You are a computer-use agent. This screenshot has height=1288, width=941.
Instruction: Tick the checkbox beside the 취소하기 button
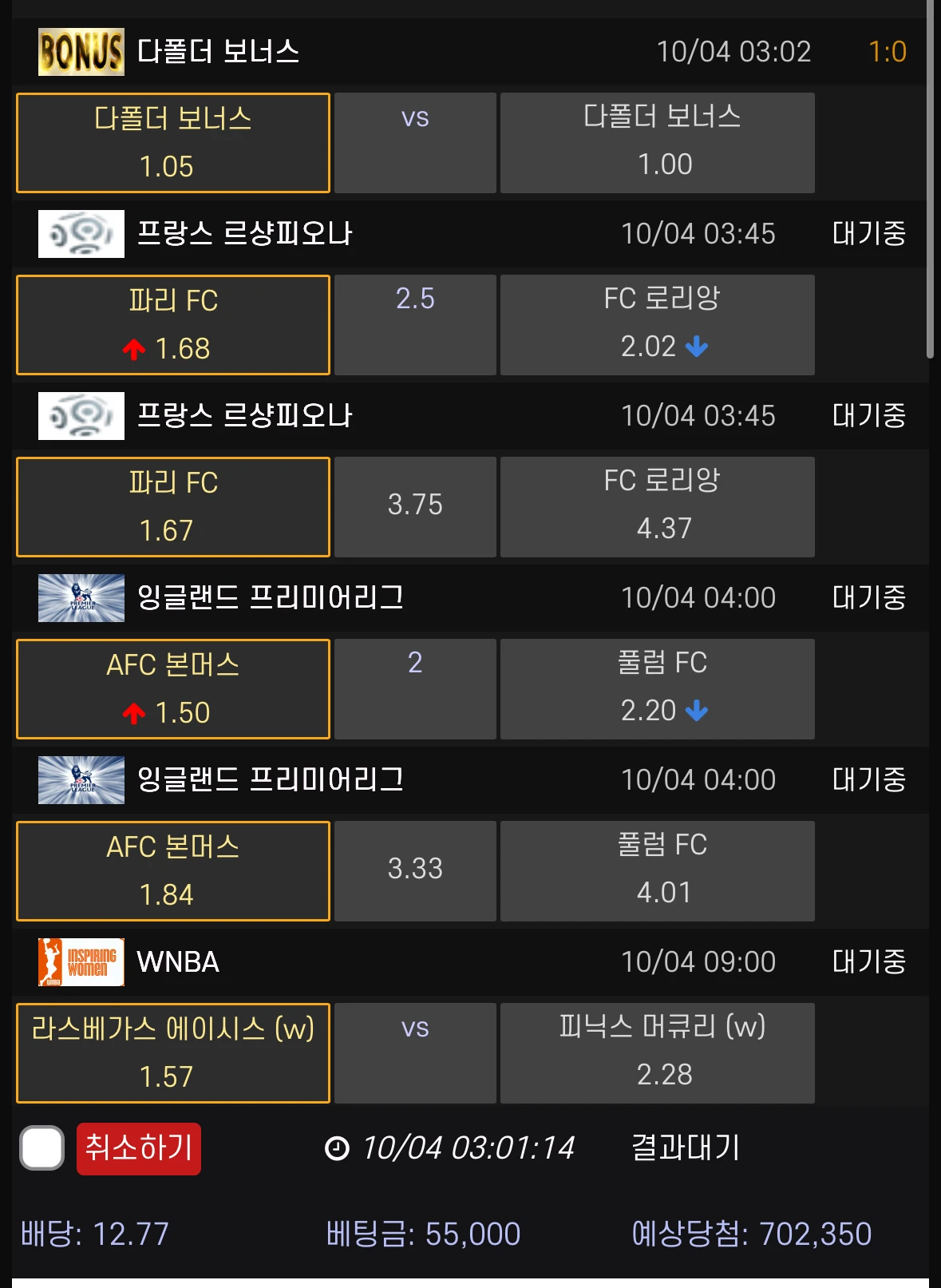coord(42,1148)
